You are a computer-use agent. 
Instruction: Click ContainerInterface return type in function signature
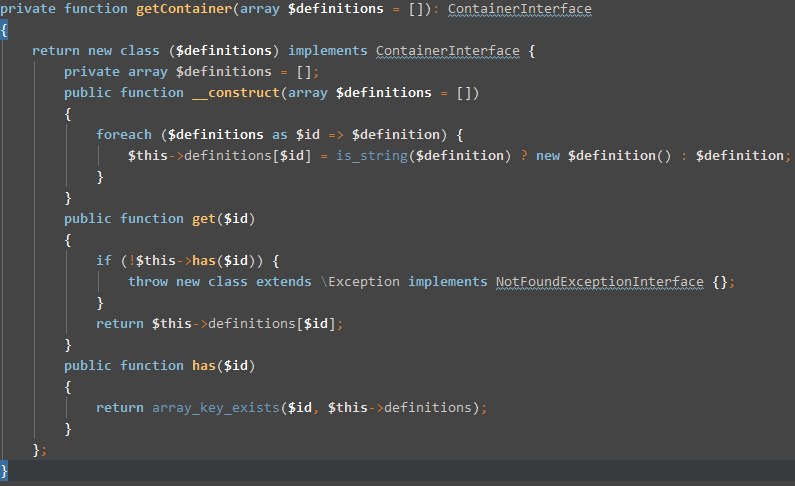520,9
